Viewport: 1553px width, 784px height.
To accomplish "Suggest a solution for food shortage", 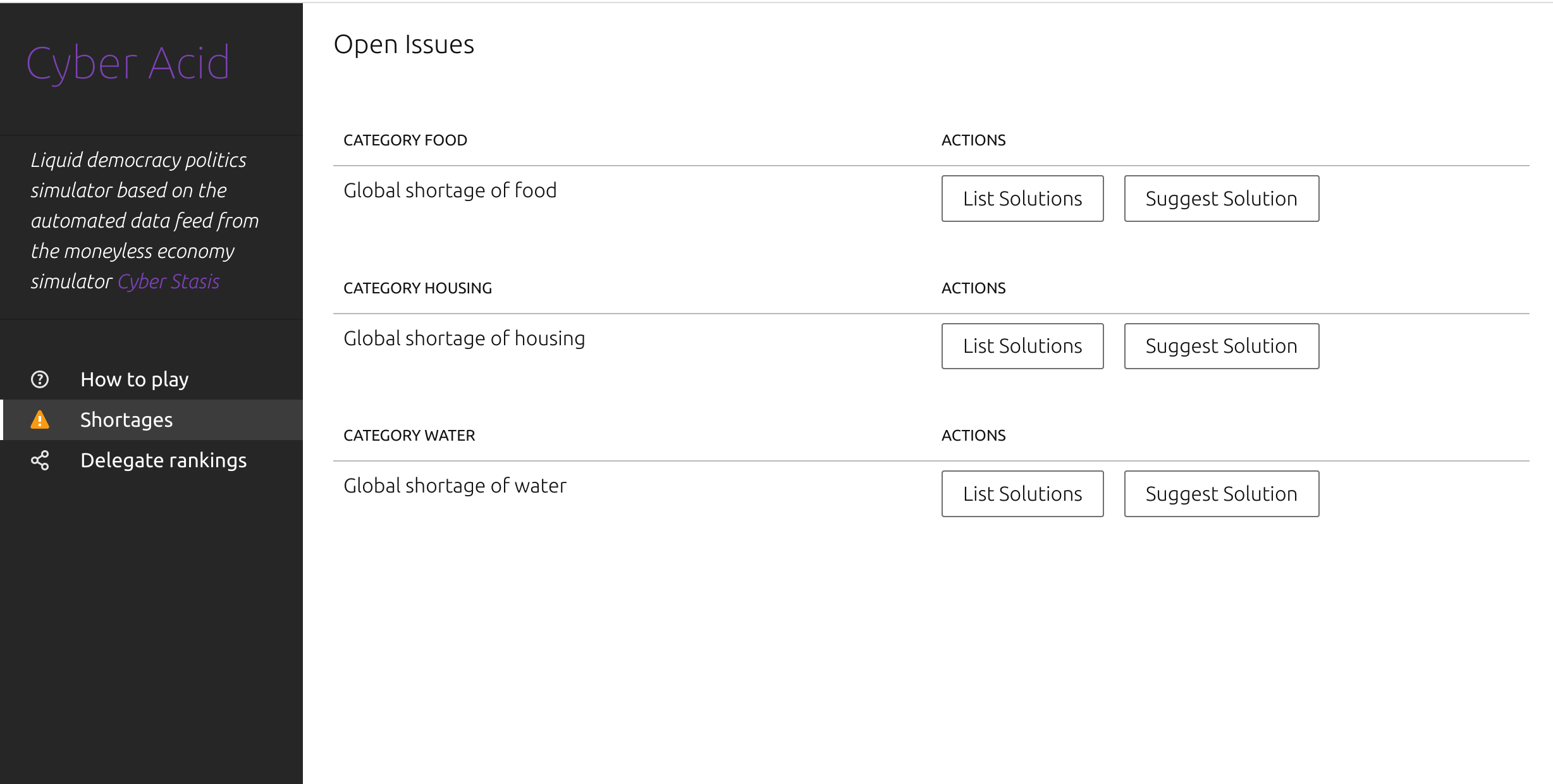I will pos(1221,199).
